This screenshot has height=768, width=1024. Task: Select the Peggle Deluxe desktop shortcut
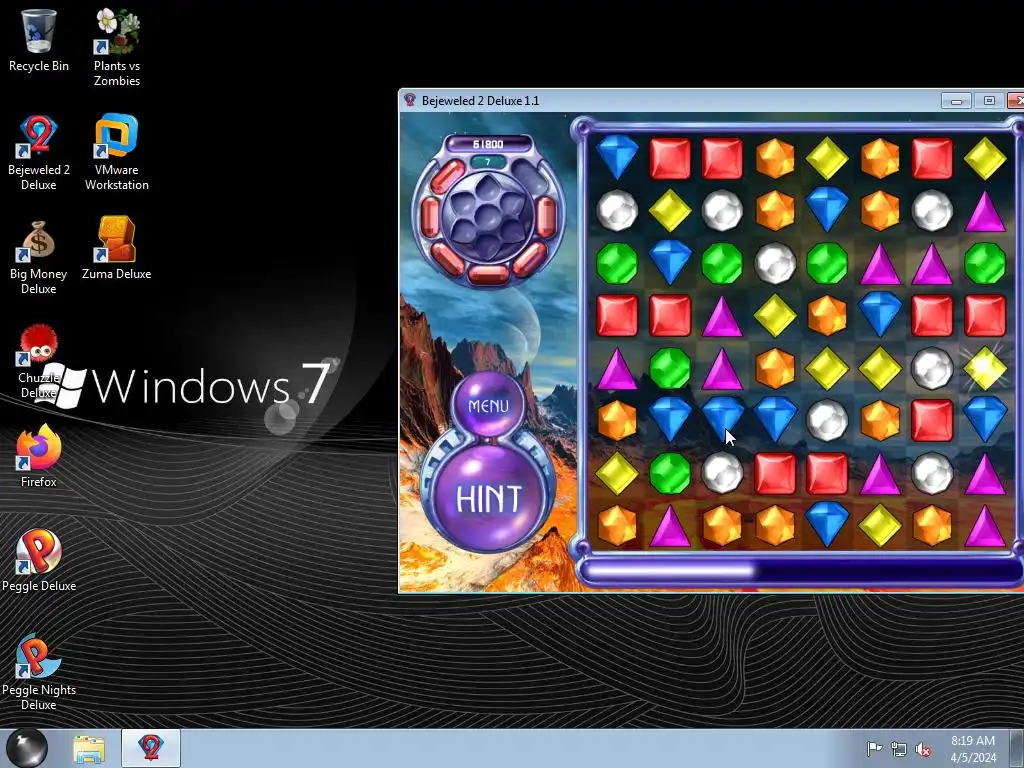click(39, 560)
